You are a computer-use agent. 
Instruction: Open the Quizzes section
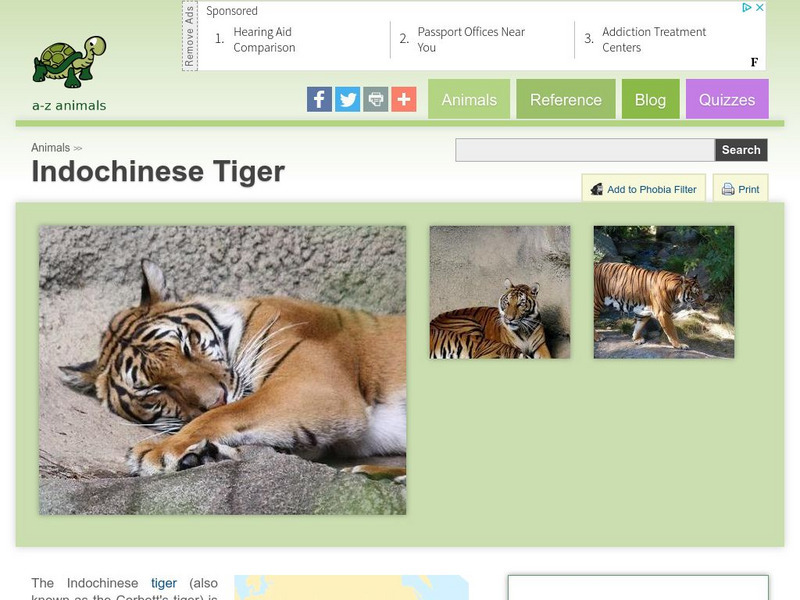tap(728, 99)
